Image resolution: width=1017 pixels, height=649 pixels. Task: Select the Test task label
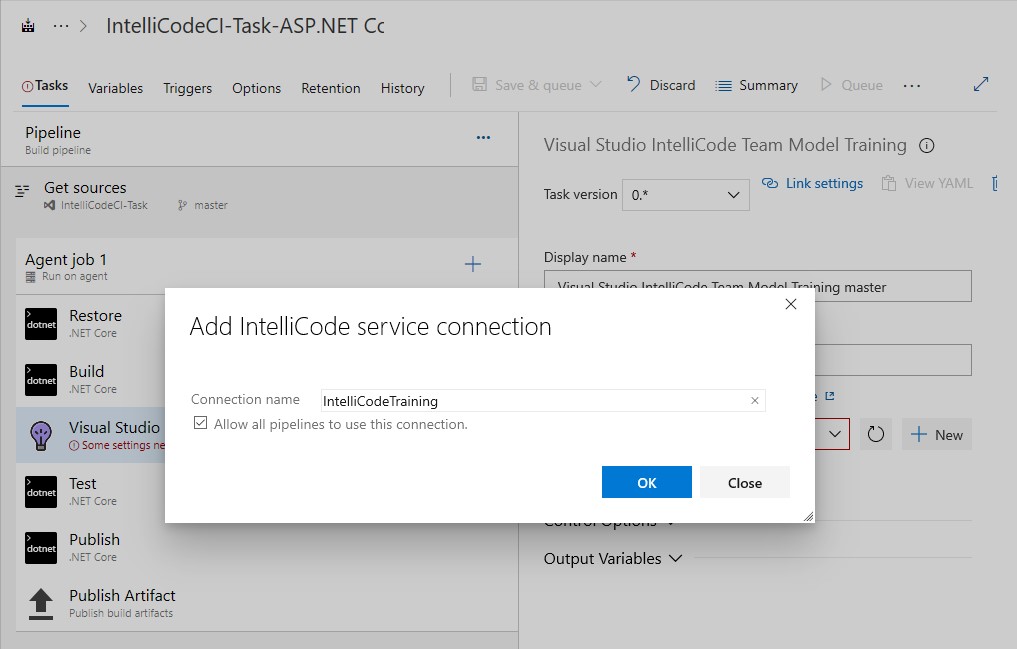click(x=82, y=484)
